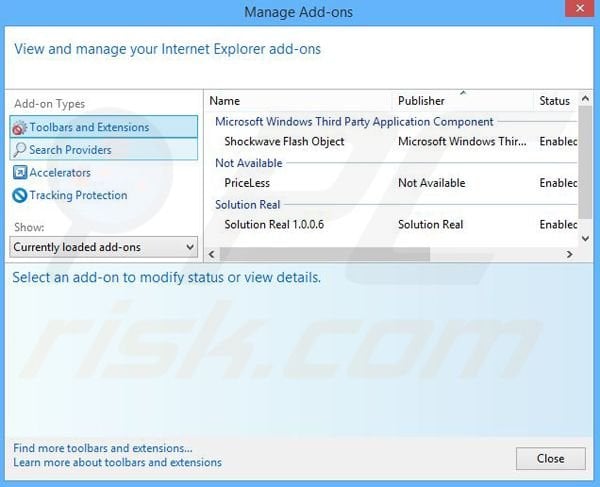Click the vertical scrollbar down arrow
This screenshot has width=600, height=487.
(x=585, y=239)
